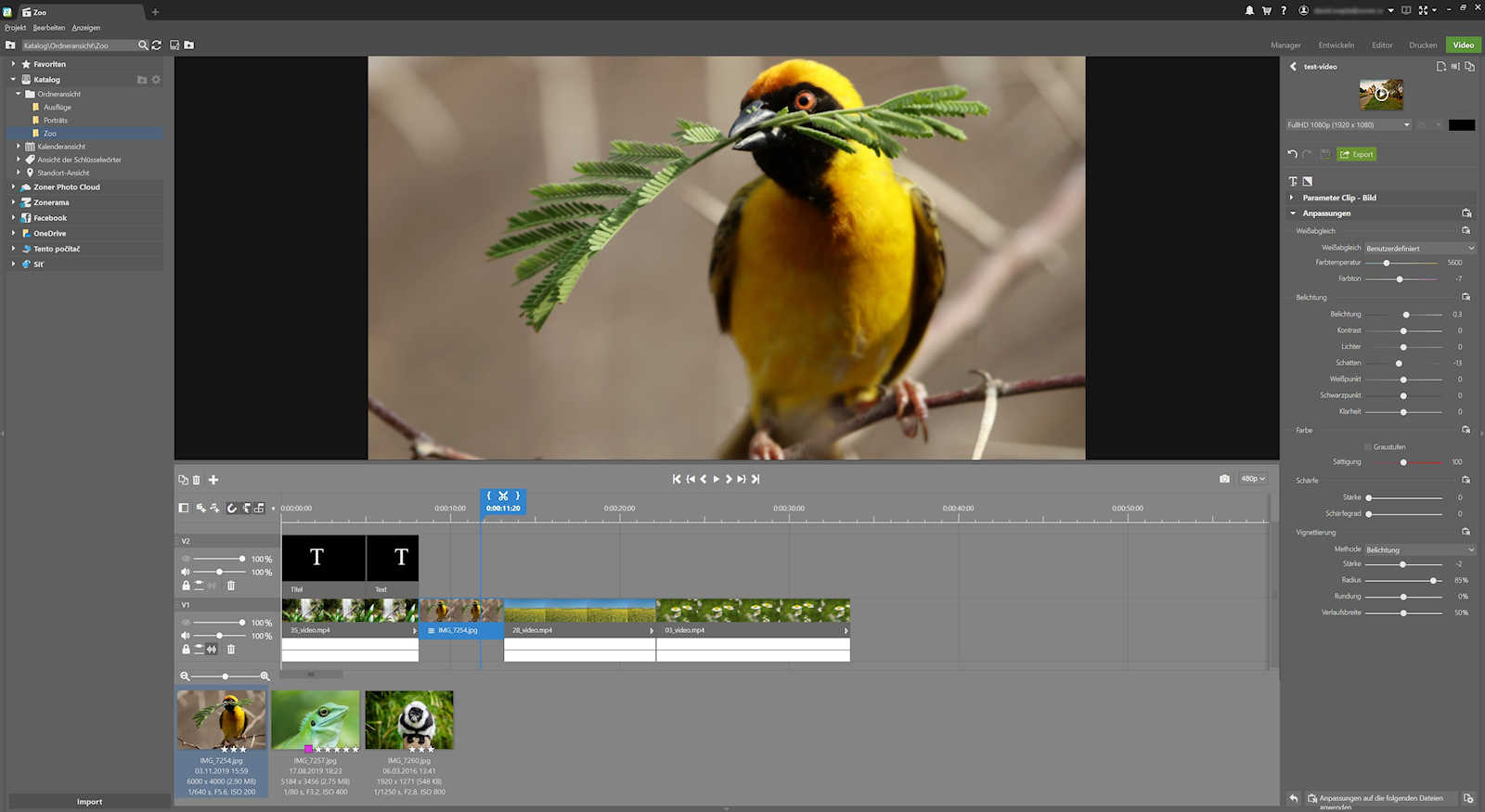Click the undo arrow in video panel
Viewport: 1485px width, 812px height.
pos(1292,154)
